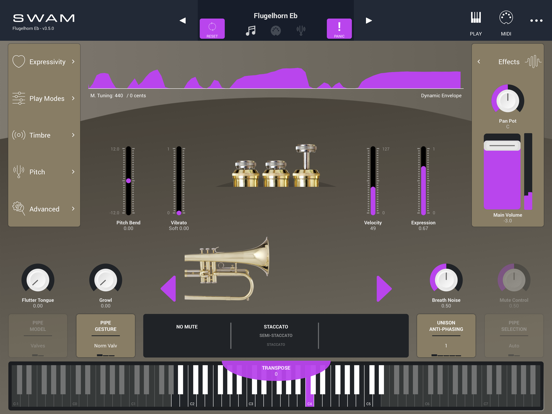The width and height of the screenshot is (552, 414).
Task: Click the large purple left arrow beside the flugelhorn
Action: 169,289
